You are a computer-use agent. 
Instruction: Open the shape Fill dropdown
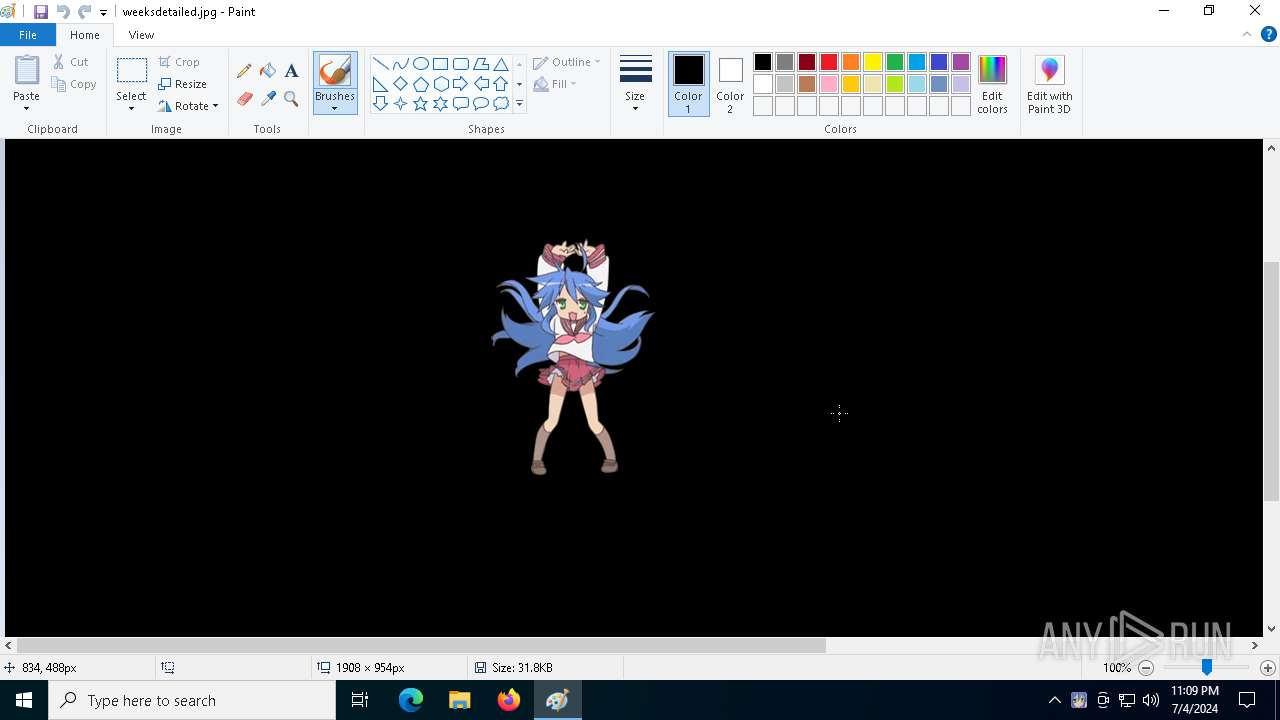[x=556, y=84]
